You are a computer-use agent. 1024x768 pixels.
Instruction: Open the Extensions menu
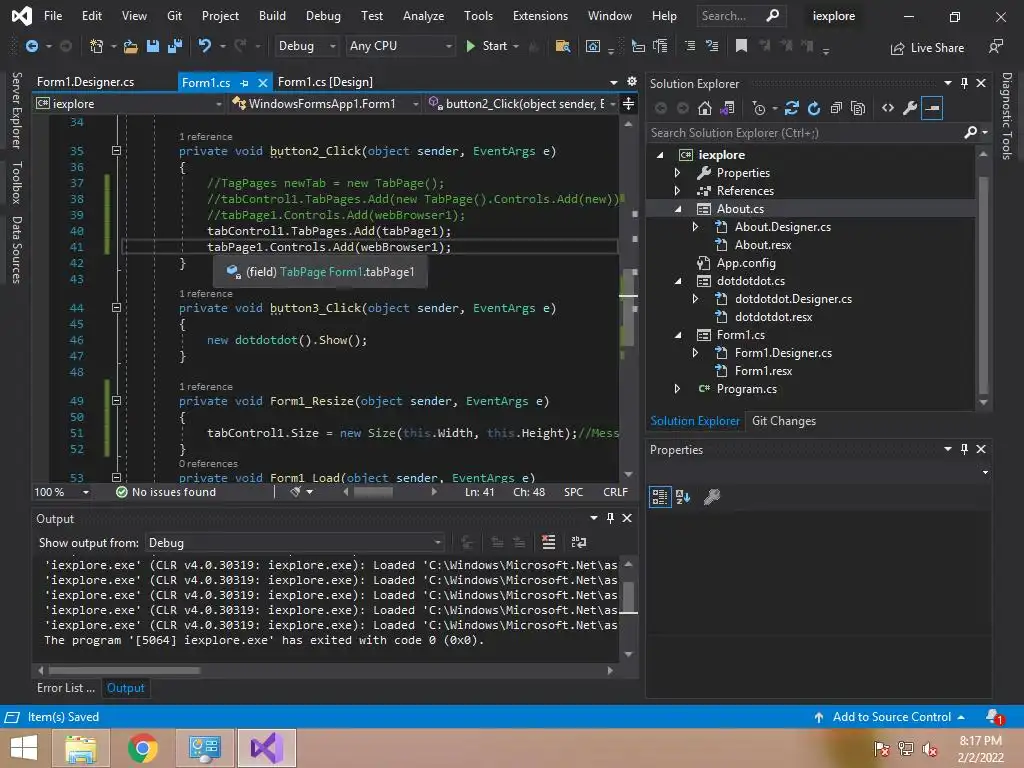[x=540, y=16]
